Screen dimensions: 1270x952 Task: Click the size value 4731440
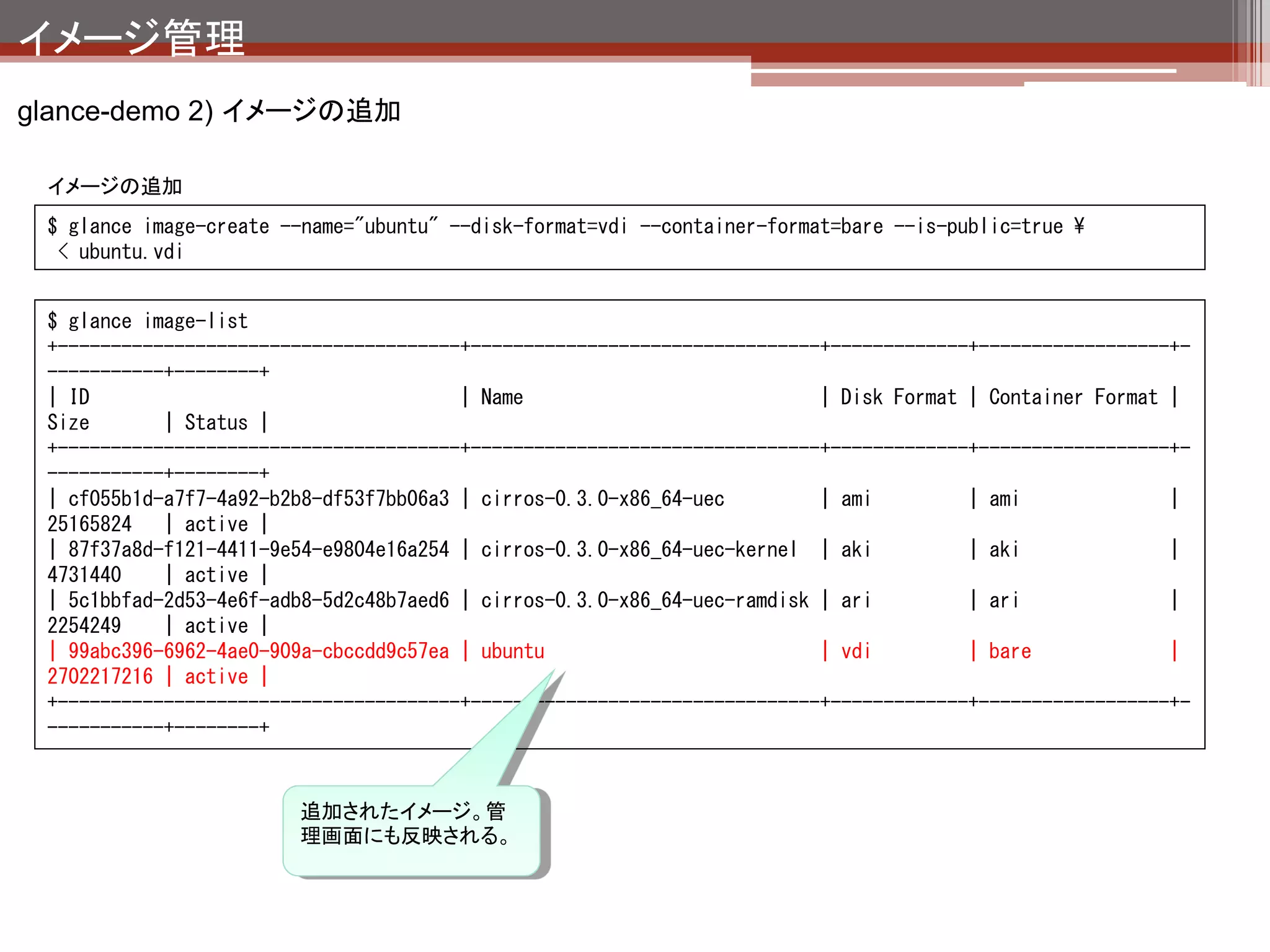[x=84, y=575]
